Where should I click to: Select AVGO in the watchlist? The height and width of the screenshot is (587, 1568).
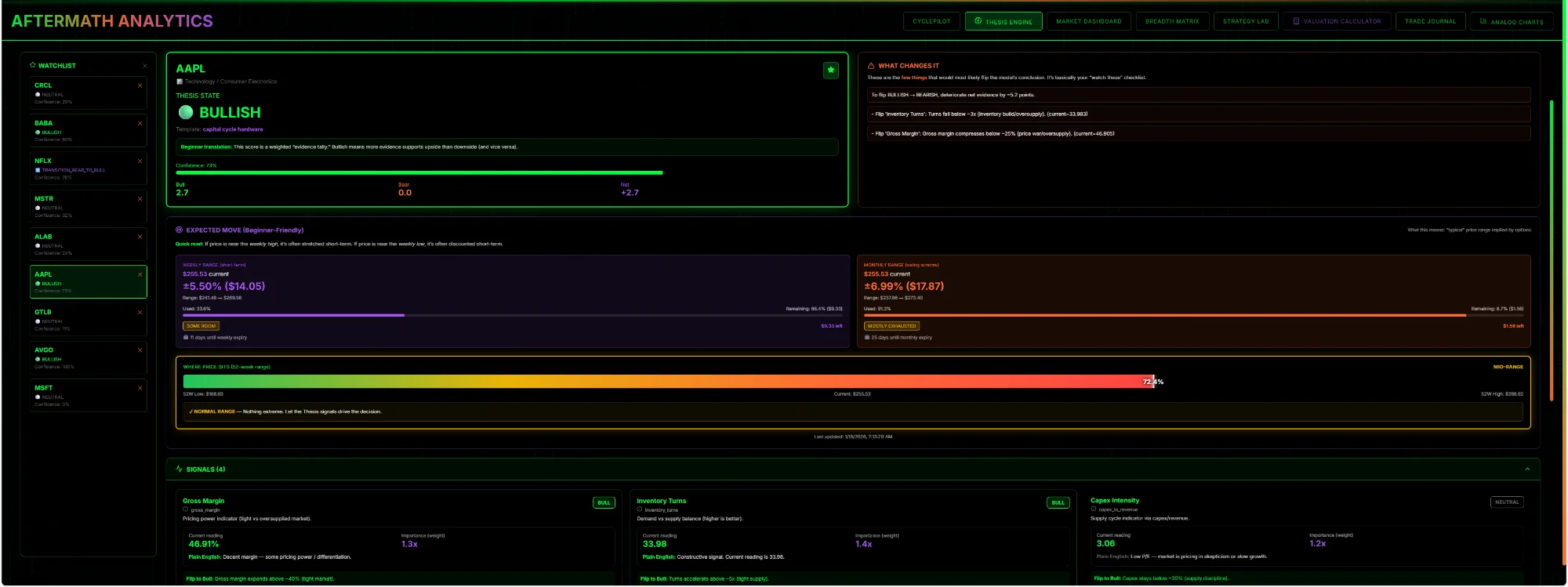pos(88,357)
